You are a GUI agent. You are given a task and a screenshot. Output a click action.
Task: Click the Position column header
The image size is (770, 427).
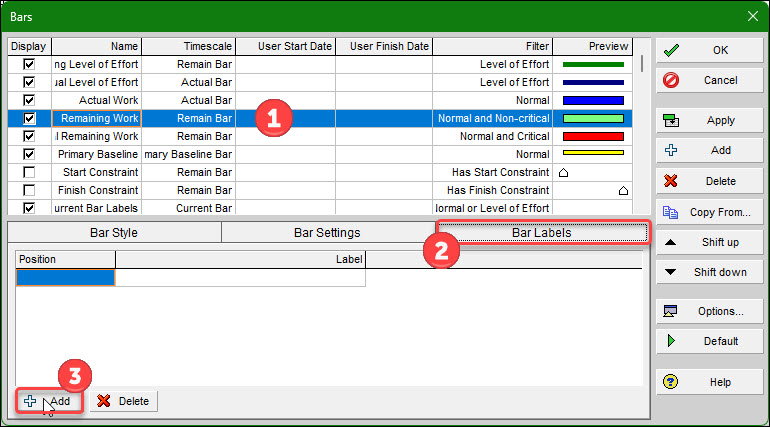point(65,259)
